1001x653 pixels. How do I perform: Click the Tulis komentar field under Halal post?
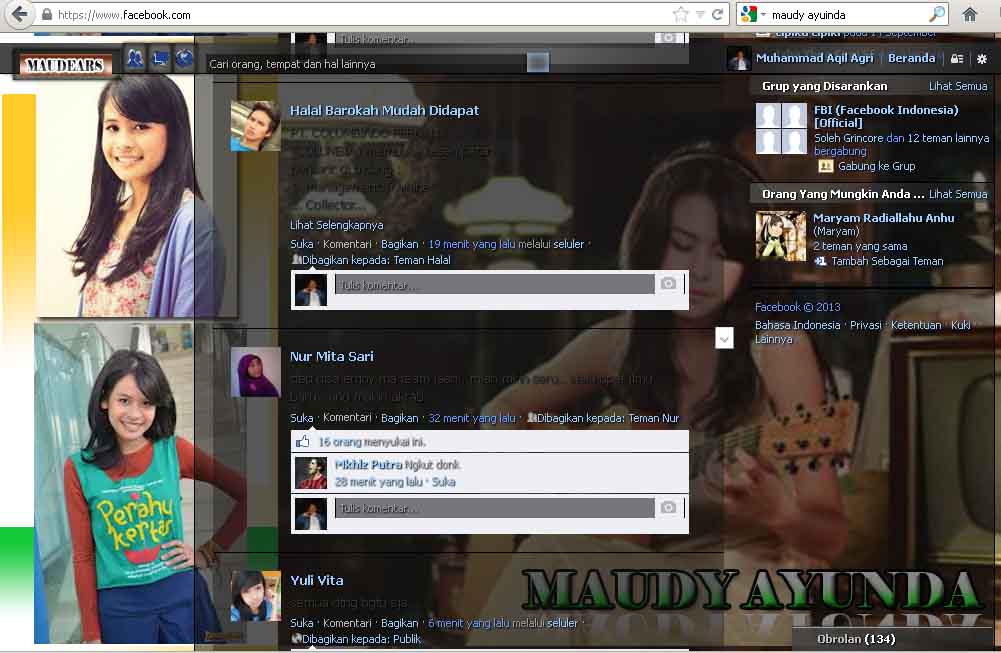tap(495, 285)
